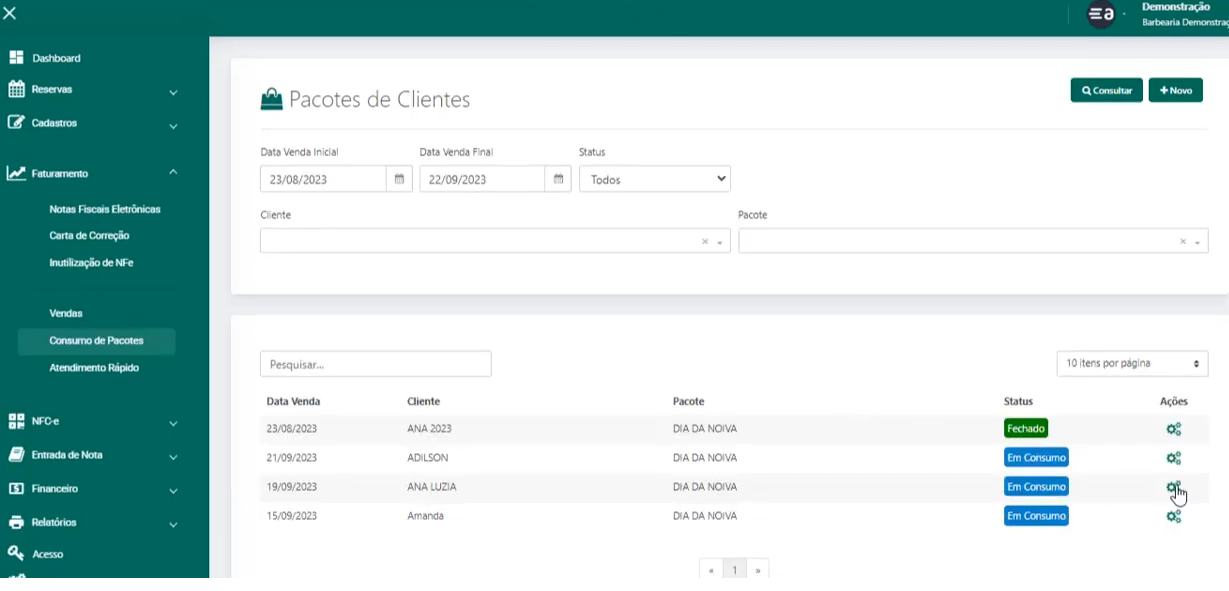This screenshot has height=591, width=1229.
Task: Click the Pesquisar search field
Action: [375, 364]
